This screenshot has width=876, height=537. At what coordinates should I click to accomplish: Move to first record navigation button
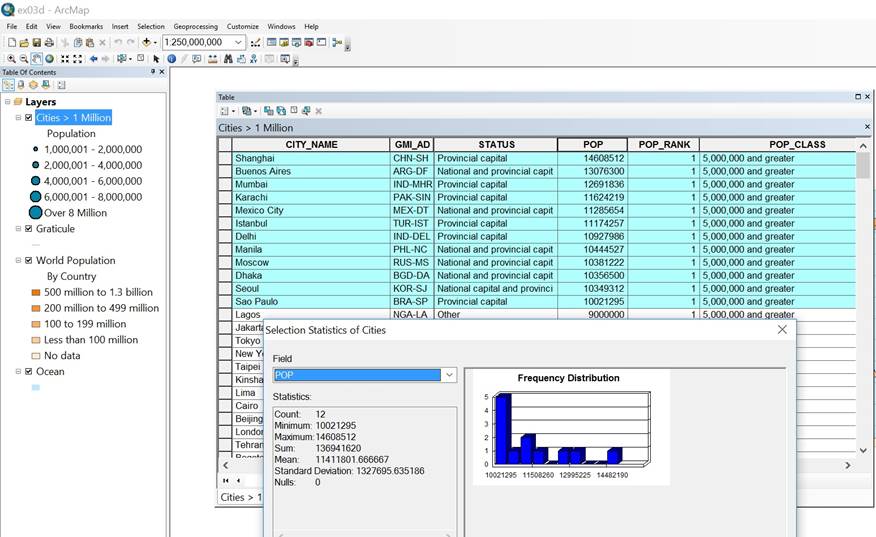pos(226,481)
